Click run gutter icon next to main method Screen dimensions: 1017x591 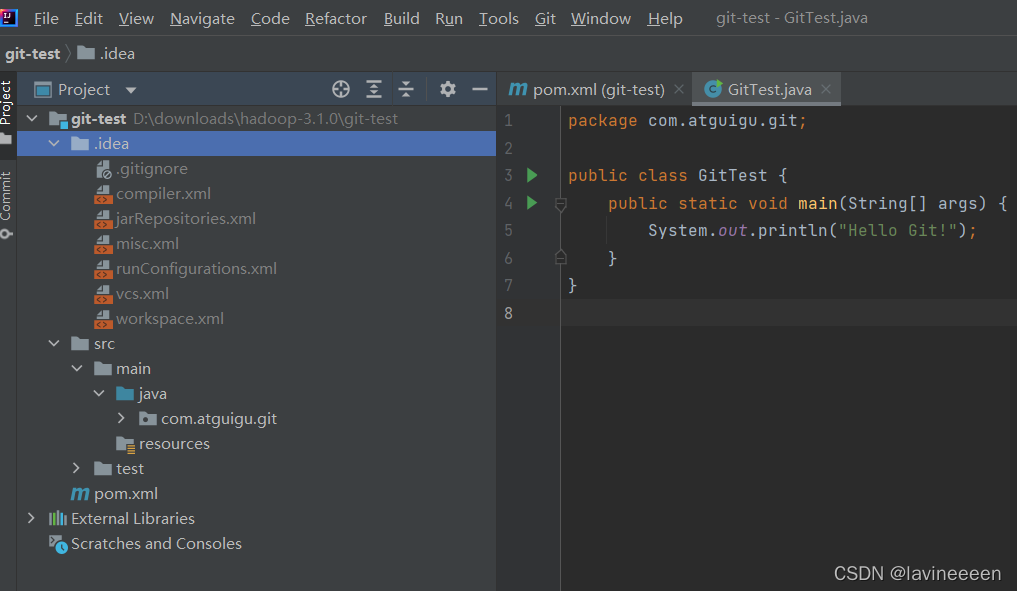(532, 203)
